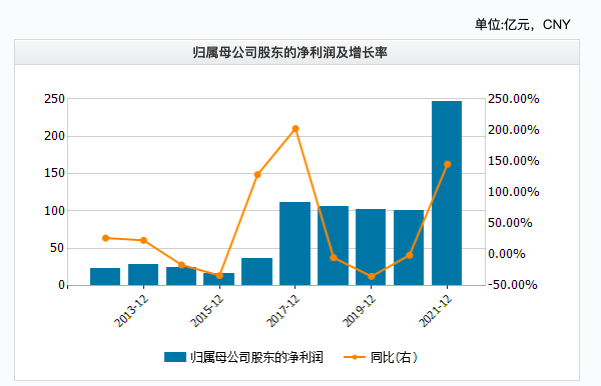This screenshot has width=601, height=386.
Task: Click the bar between 2017-12 and 2019-12
Action: point(333,246)
